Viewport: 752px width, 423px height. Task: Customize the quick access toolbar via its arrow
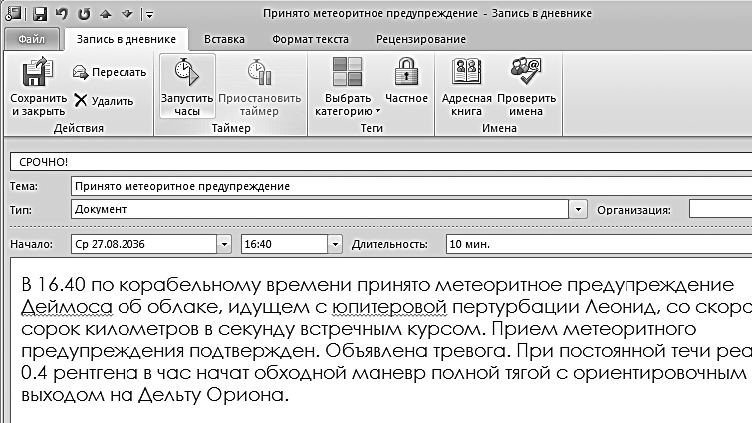click(150, 14)
